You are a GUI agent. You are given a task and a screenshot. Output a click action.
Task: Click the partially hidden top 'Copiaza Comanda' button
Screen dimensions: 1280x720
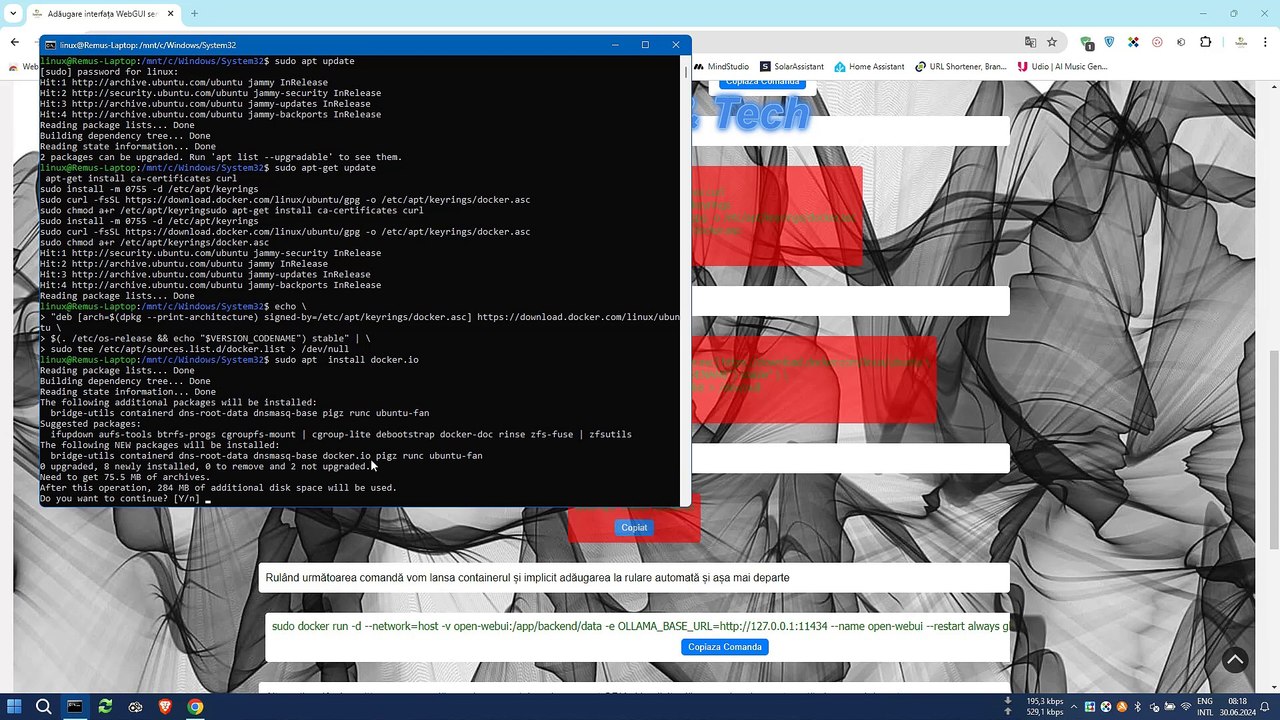(x=763, y=82)
